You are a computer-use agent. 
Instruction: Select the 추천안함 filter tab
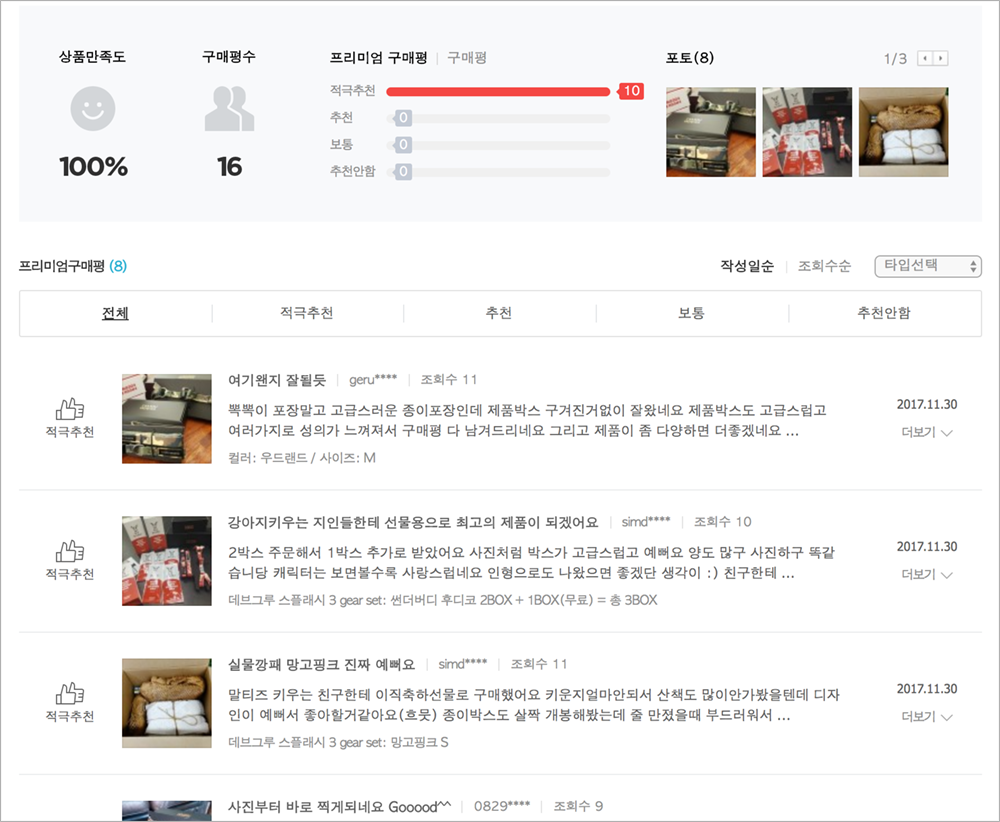pyautogui.click(x=884, y=313)
